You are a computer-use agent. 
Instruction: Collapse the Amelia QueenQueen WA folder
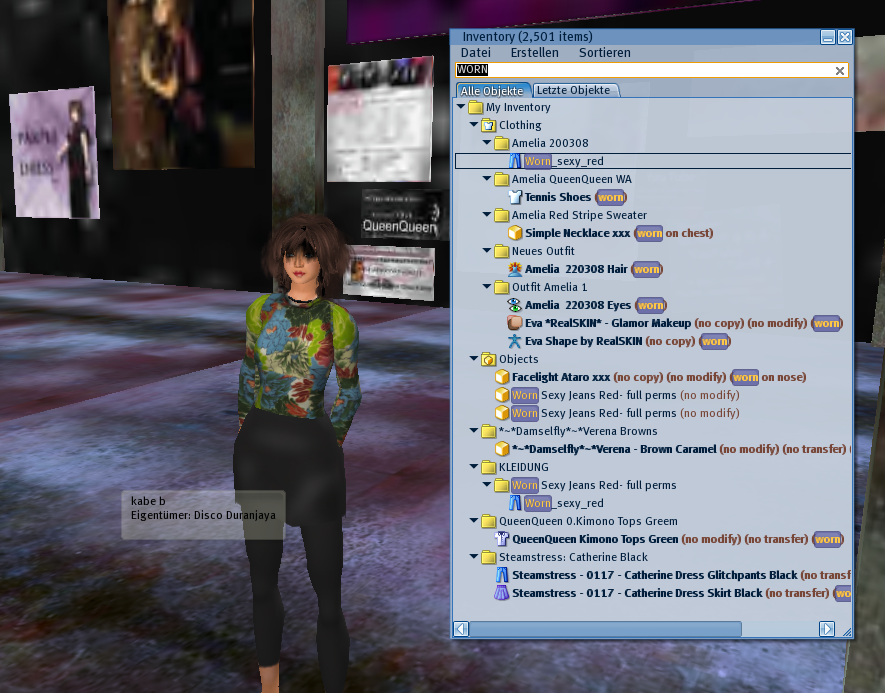(x=487, y=178)
